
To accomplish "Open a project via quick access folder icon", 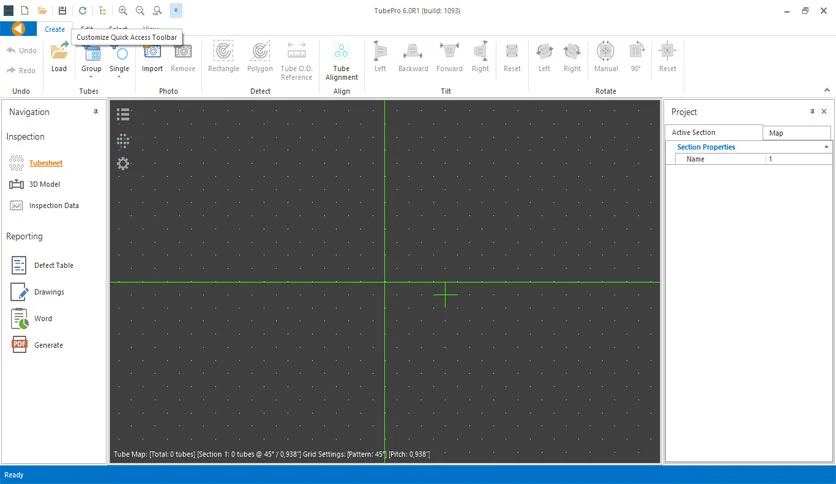I will tap(42, 10).
